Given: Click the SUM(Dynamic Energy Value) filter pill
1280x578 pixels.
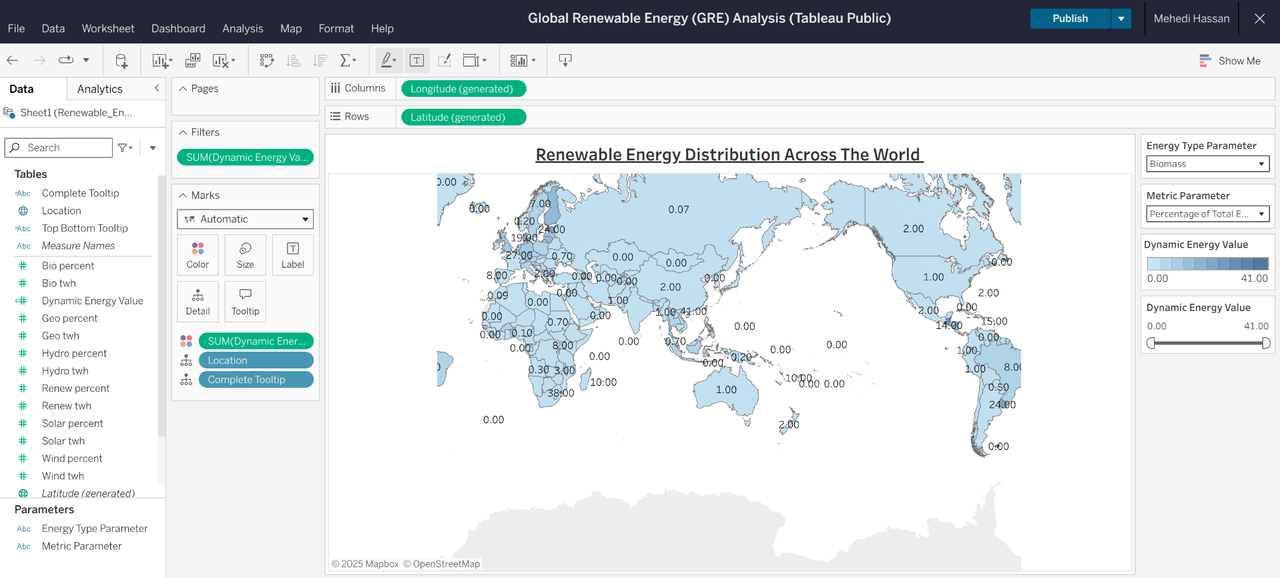Looking at the screenshot, I should [245, 157].
